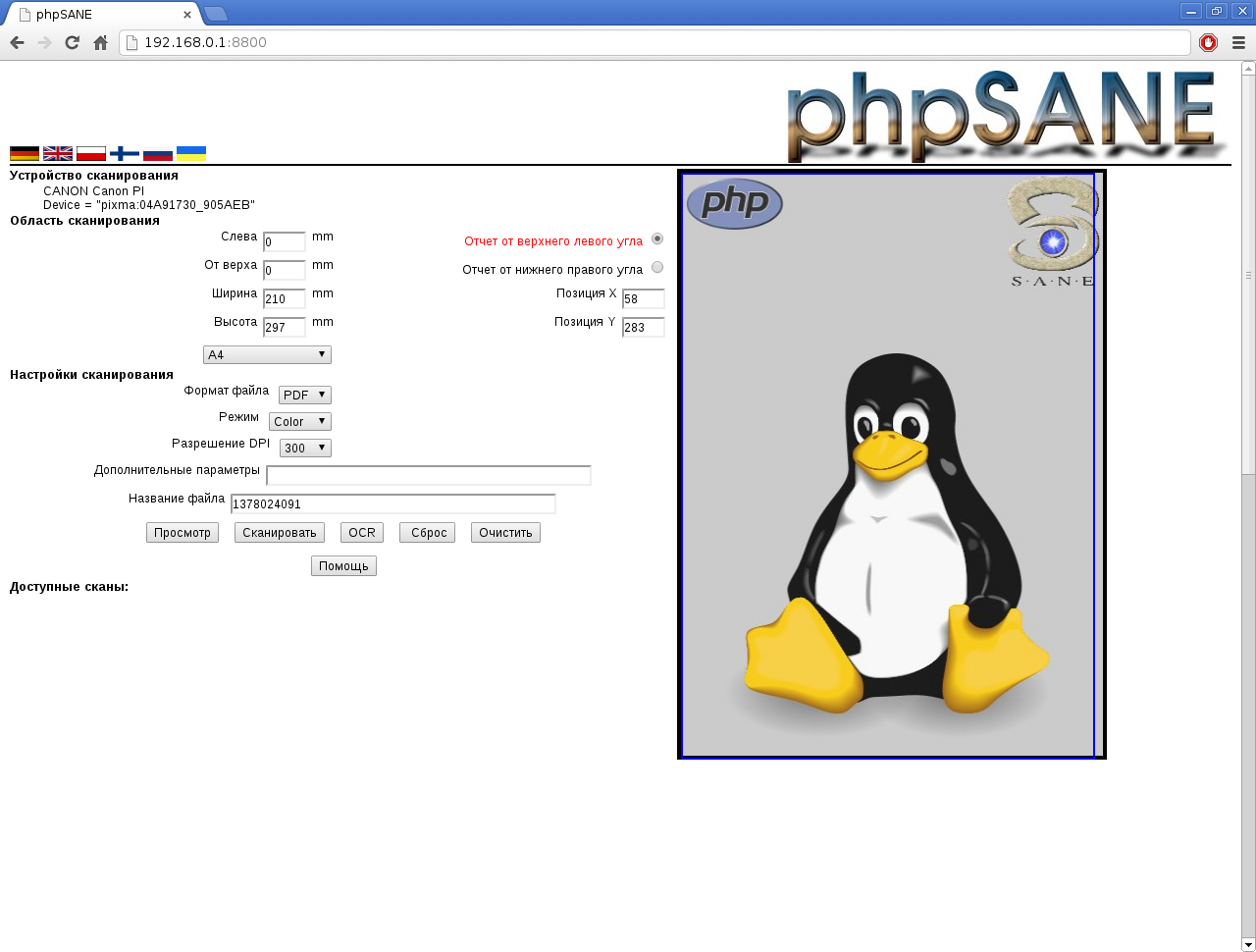1256x952 pixels.
Task: Click the vertical scrollbar down arrow
Action: (1248, 944)
